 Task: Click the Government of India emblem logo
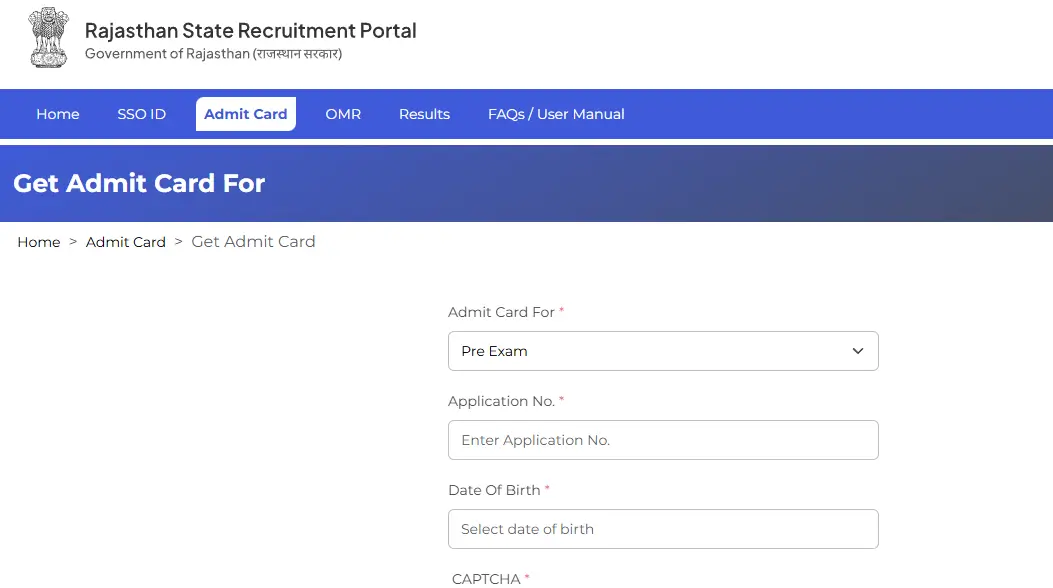48,38
